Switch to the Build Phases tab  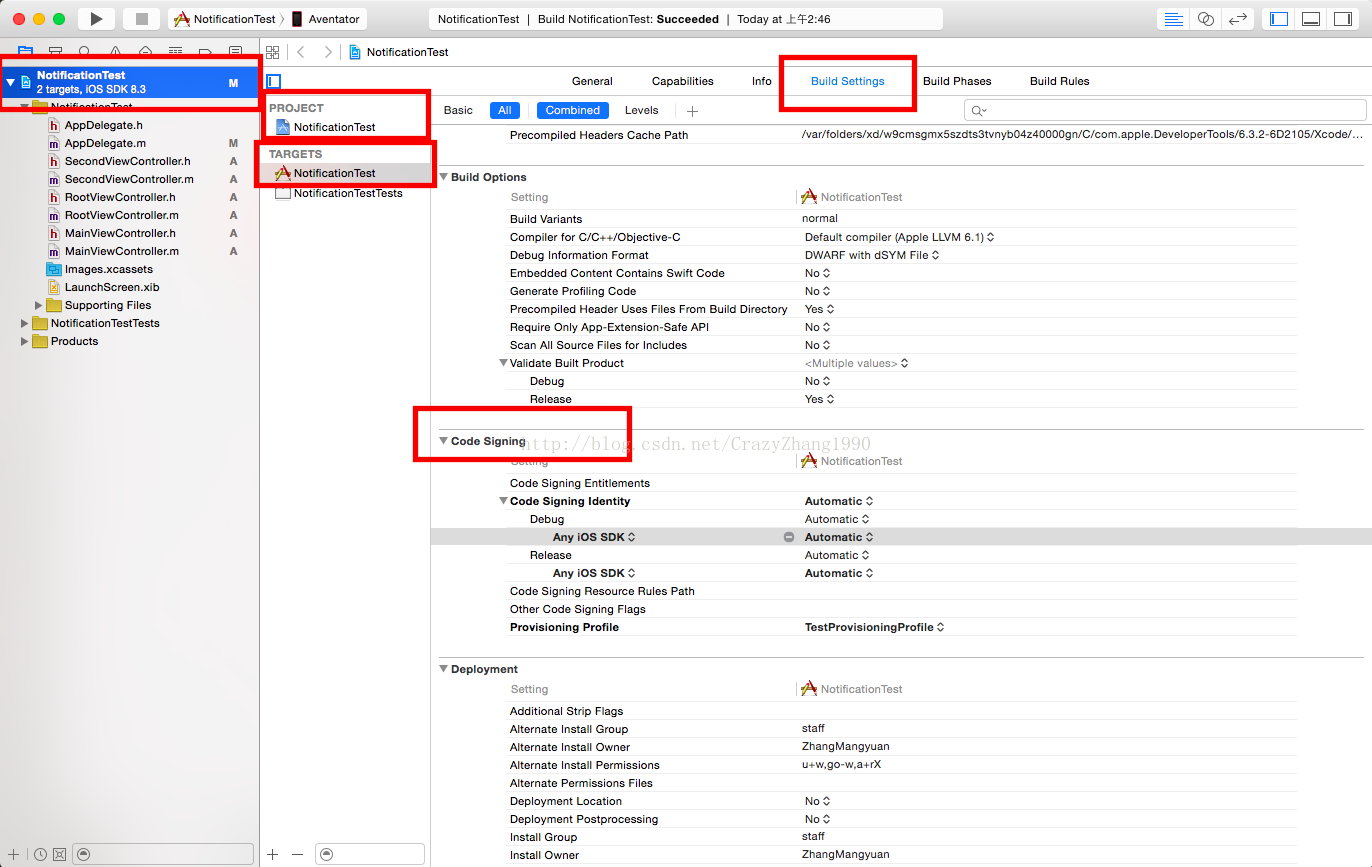pos(957,81)
